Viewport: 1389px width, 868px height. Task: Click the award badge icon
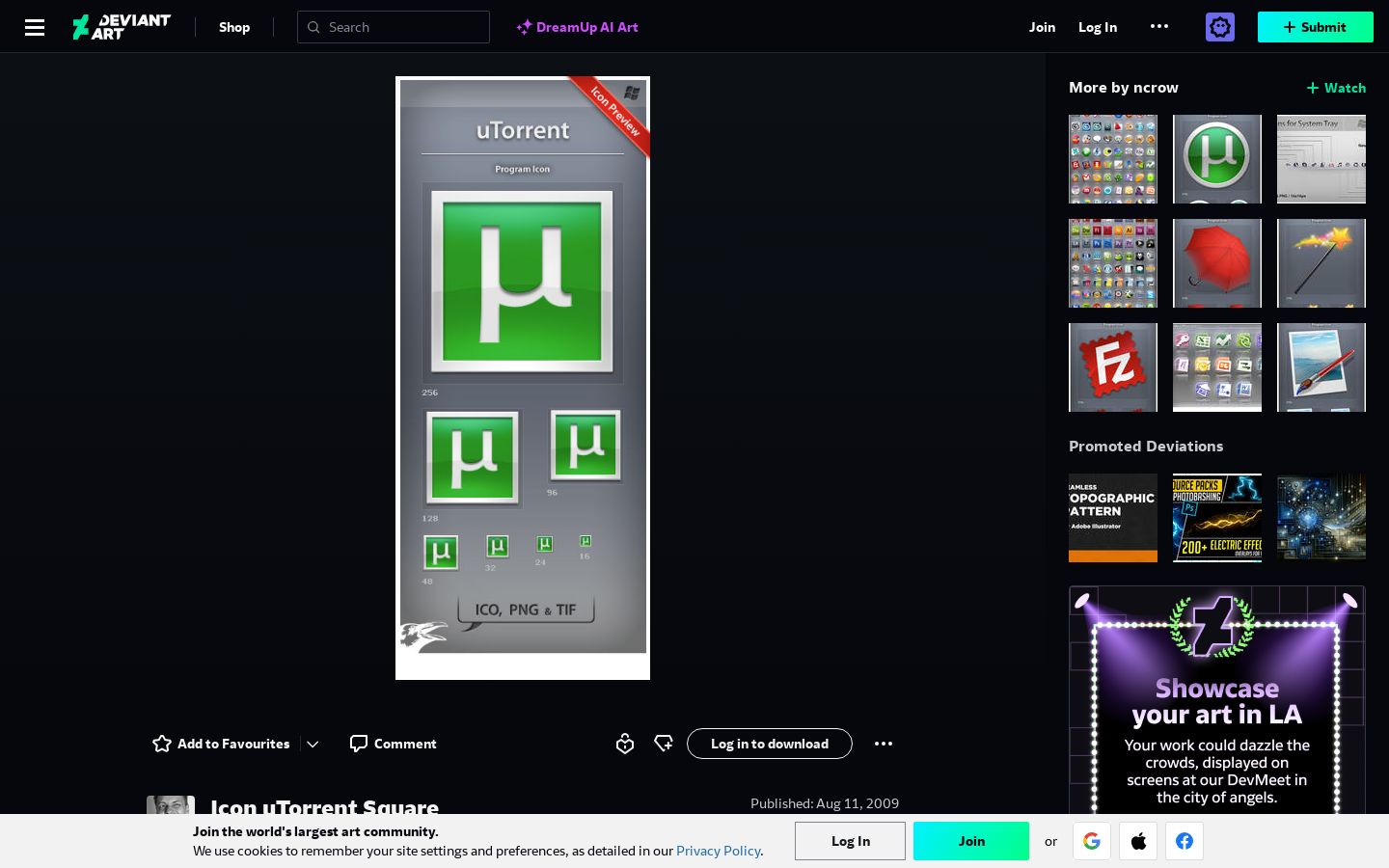click(x=625, y=744)
